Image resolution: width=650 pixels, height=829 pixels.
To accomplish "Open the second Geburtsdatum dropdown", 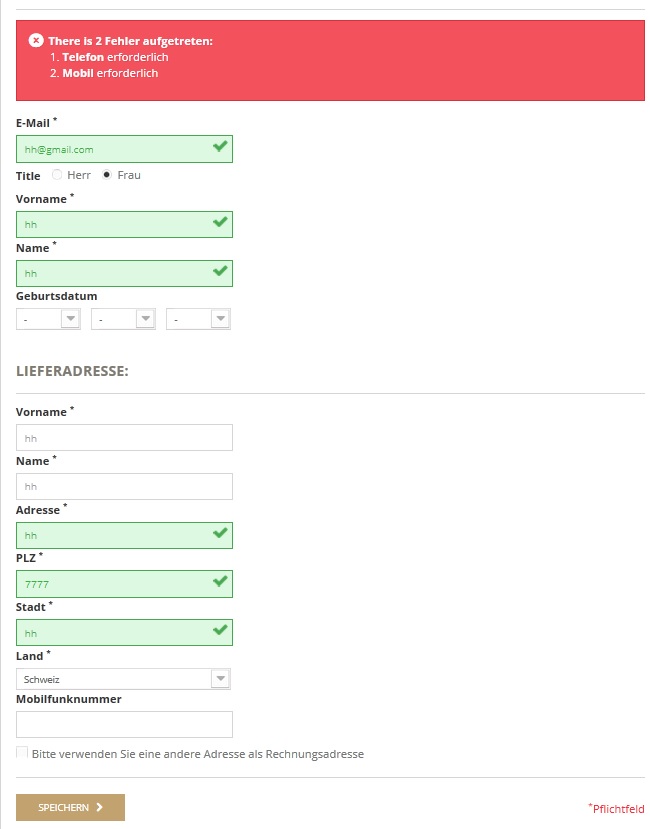I will pos(123,319).
